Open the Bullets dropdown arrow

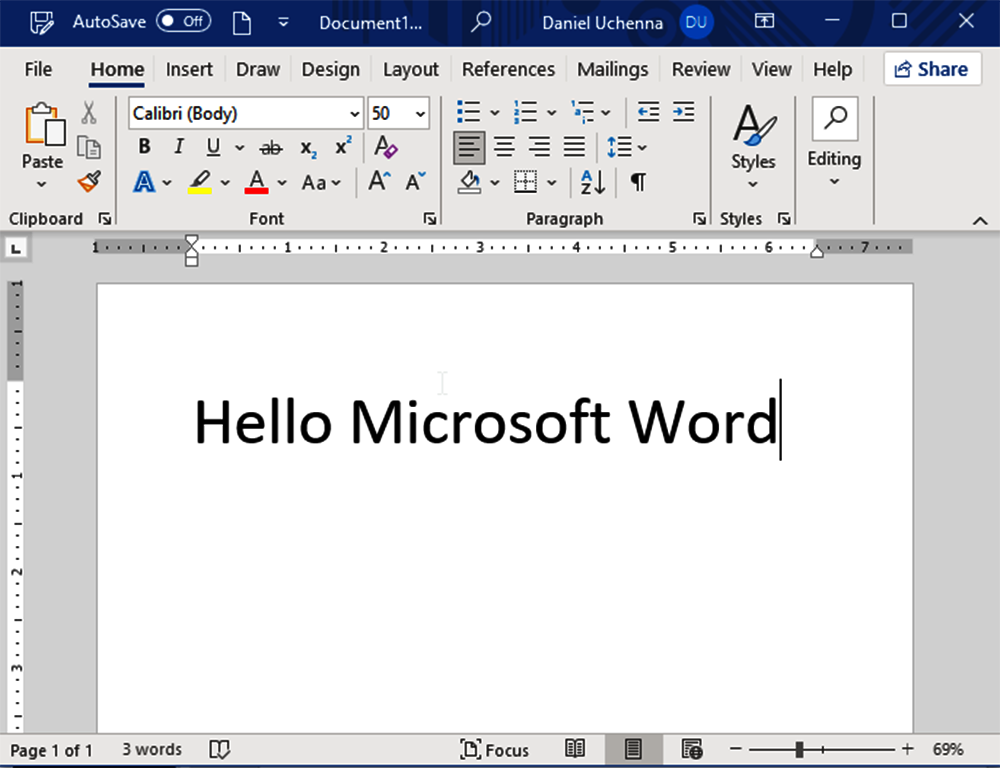(x=494, y=112)
